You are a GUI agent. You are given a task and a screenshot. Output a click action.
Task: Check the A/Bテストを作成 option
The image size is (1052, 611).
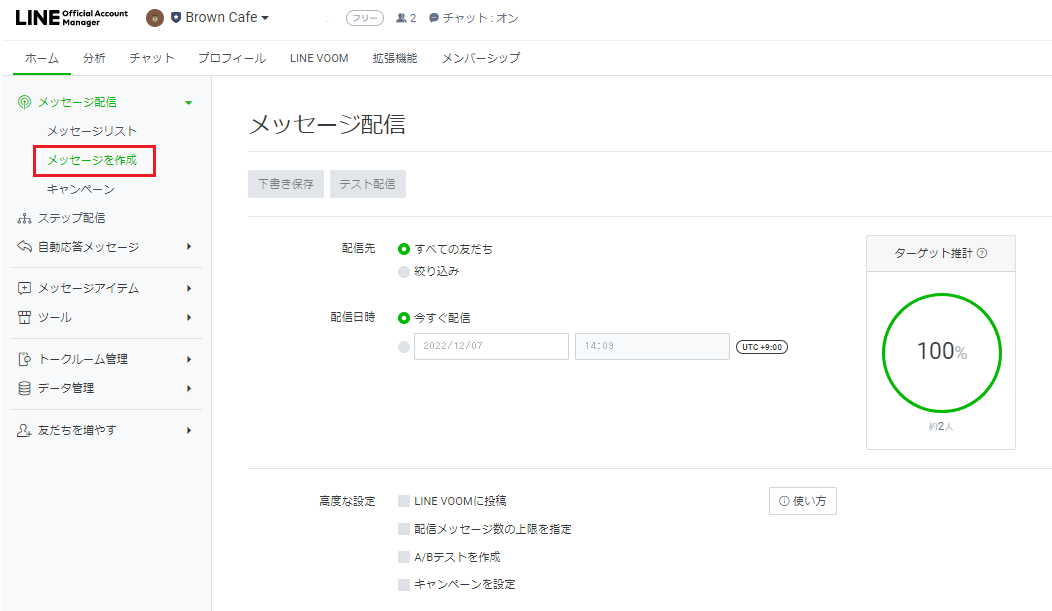point(404,557)
